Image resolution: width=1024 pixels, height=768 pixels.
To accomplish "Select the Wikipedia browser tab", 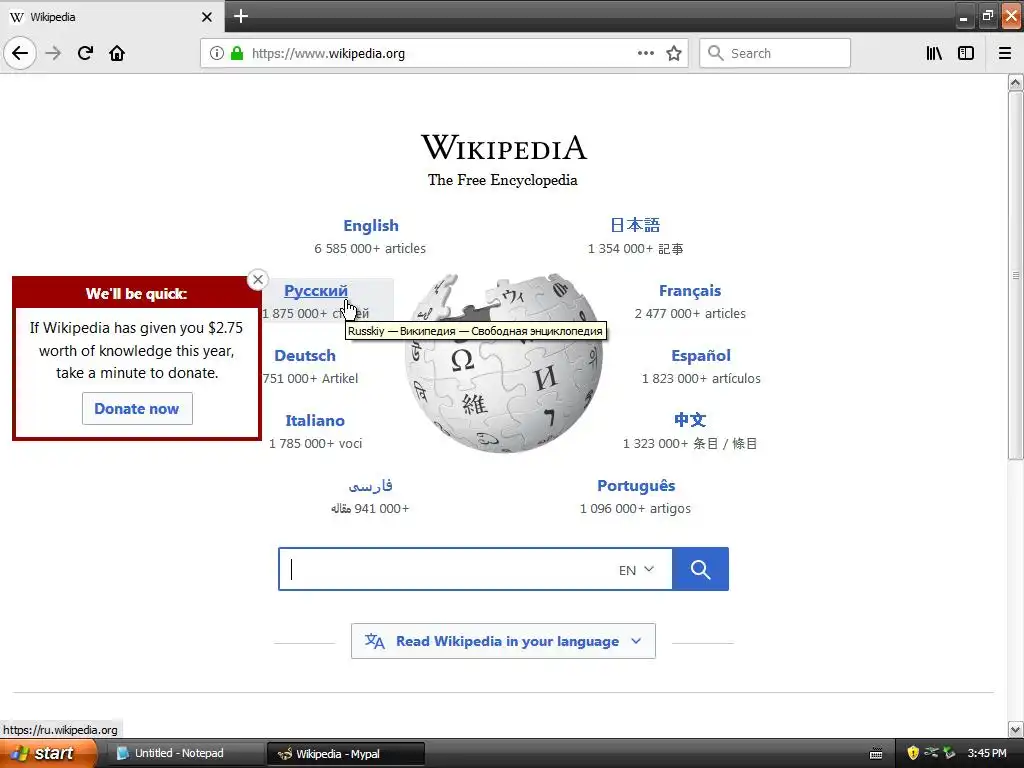I will click(x=112, y=16).
